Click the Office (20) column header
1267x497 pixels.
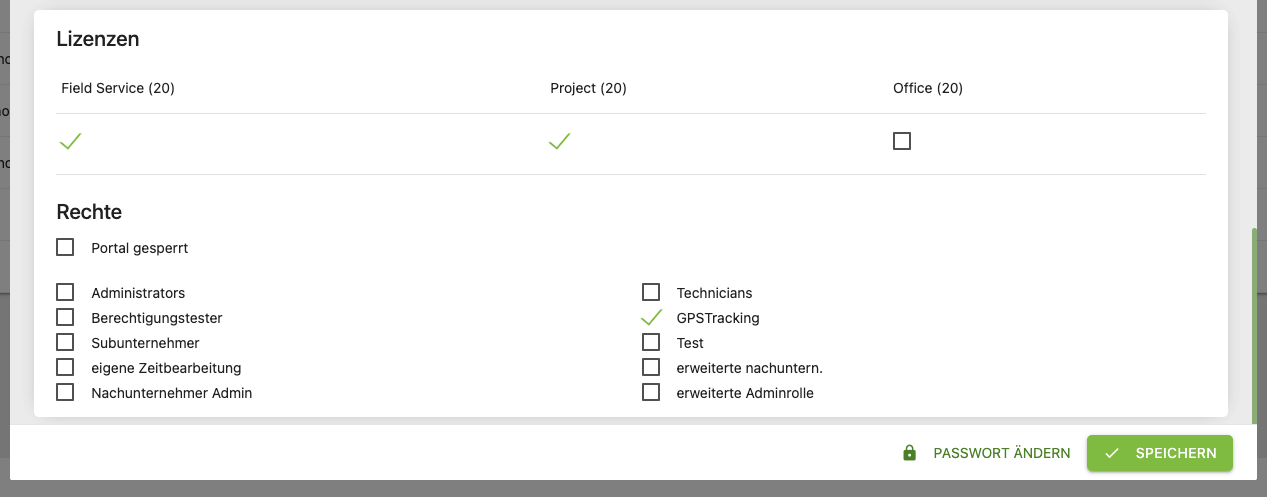click(928, 88)
